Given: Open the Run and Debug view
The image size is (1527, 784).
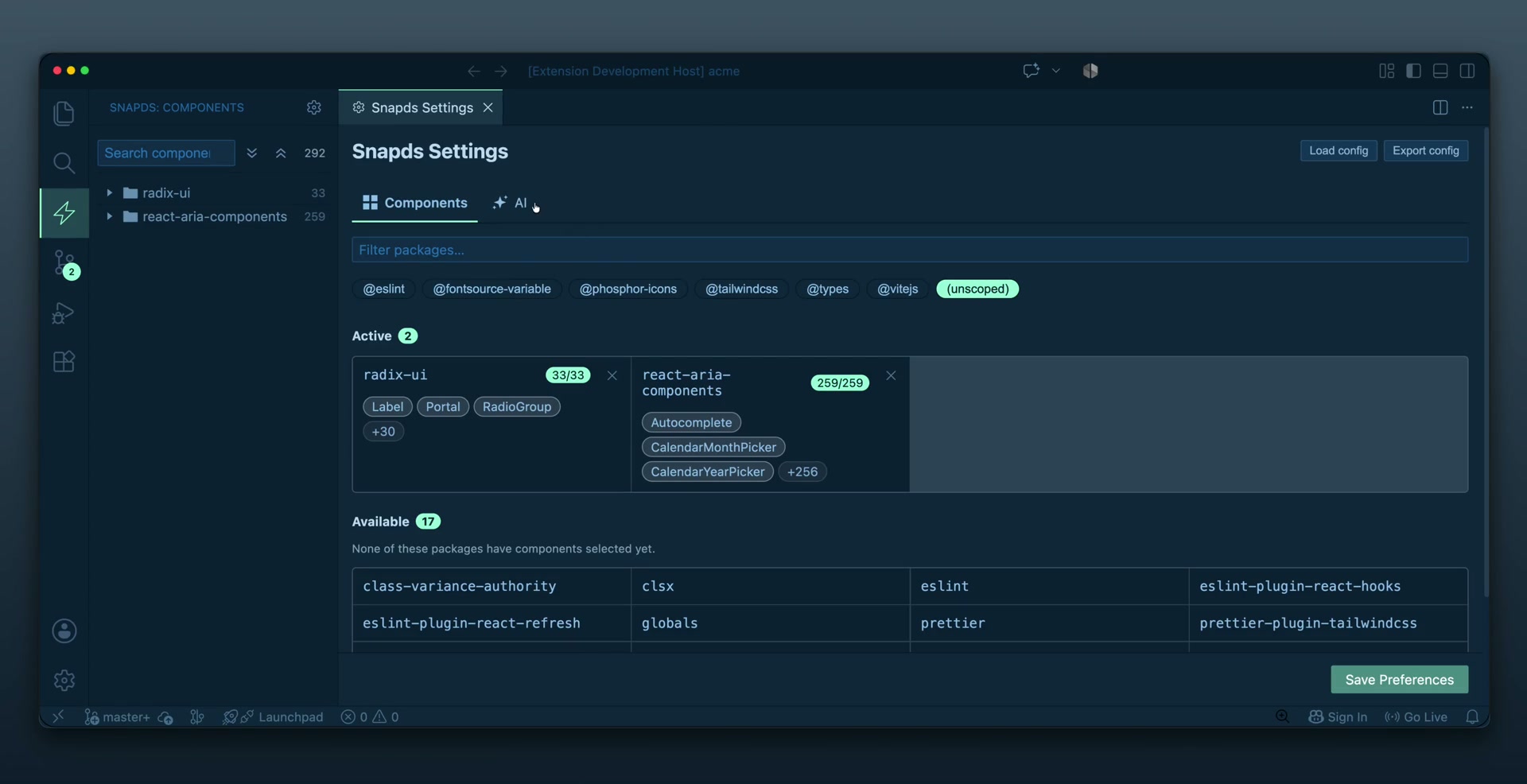Looking at the screenshot, I should pos(64,312).
